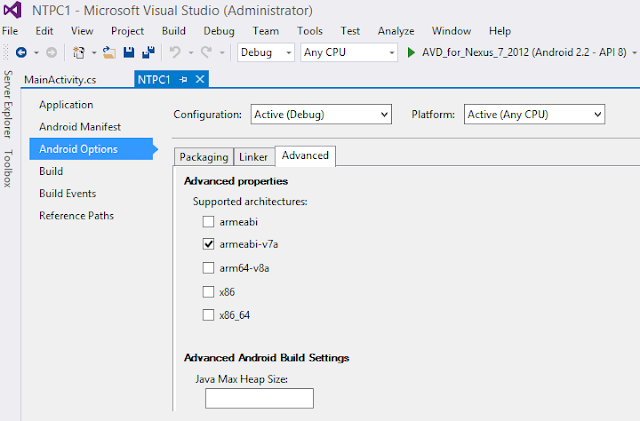Screen dimensions: 640x421
Task: Open the undo history dropdown arrow
Action: (191, 53)
